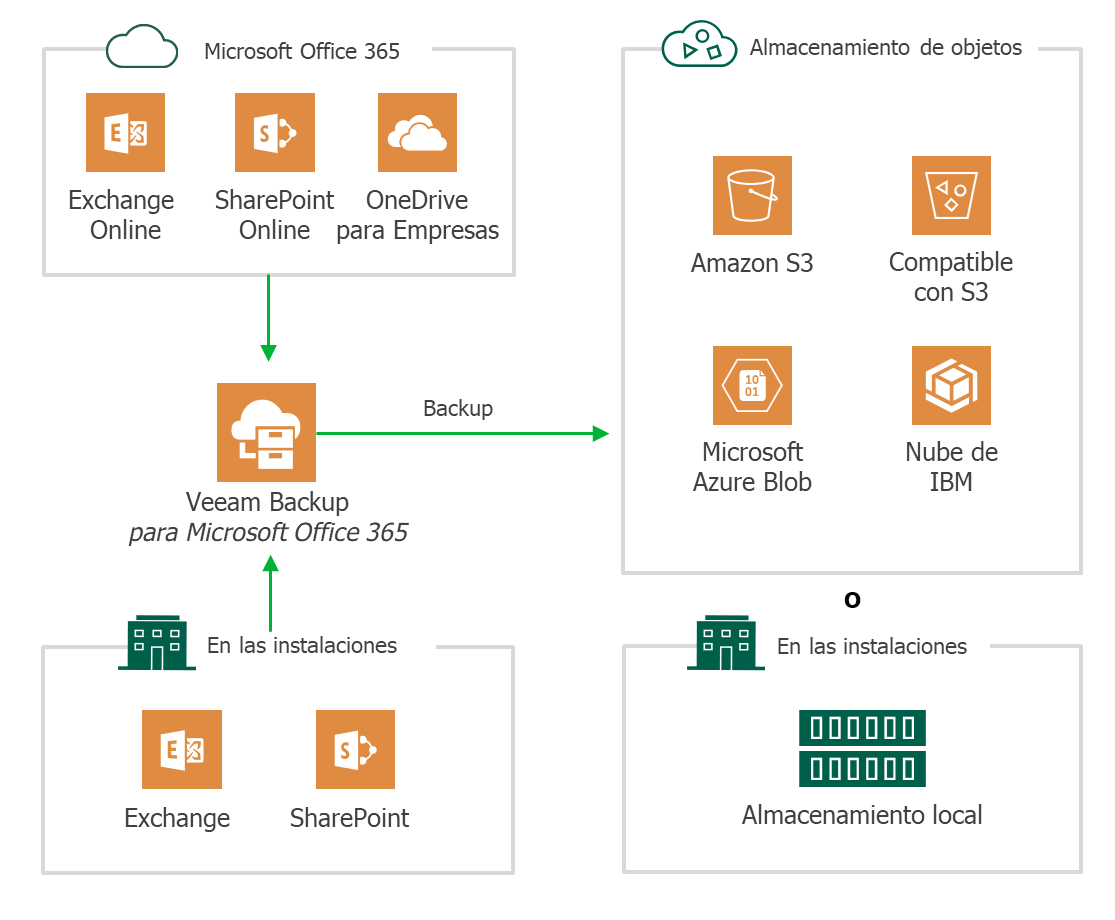Click the building icon above Almacenamiento local
1115x920 pixels.
(725, 643)
